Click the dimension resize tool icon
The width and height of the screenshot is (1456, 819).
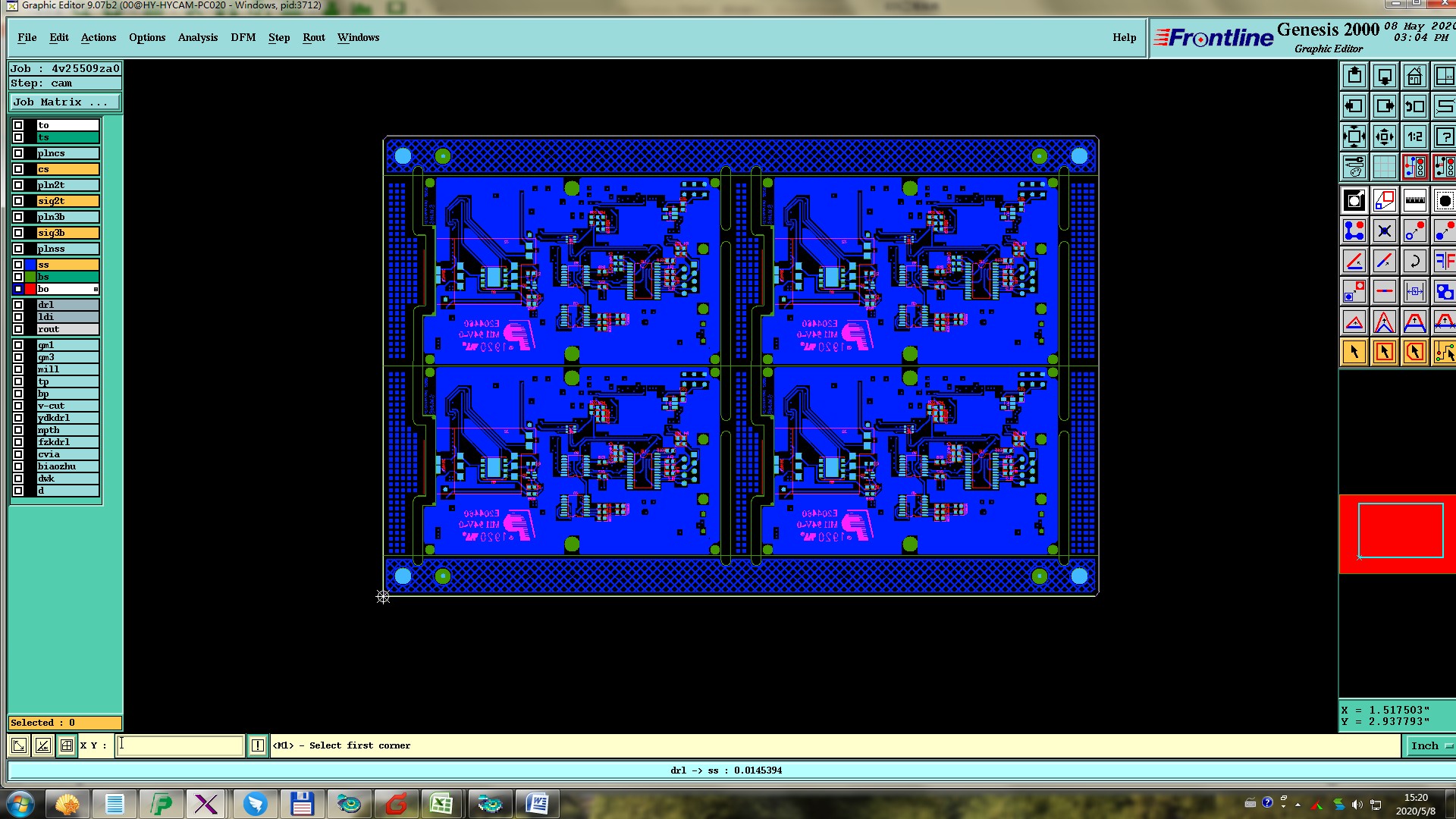pyautogui.click(x=1414, y=291)
